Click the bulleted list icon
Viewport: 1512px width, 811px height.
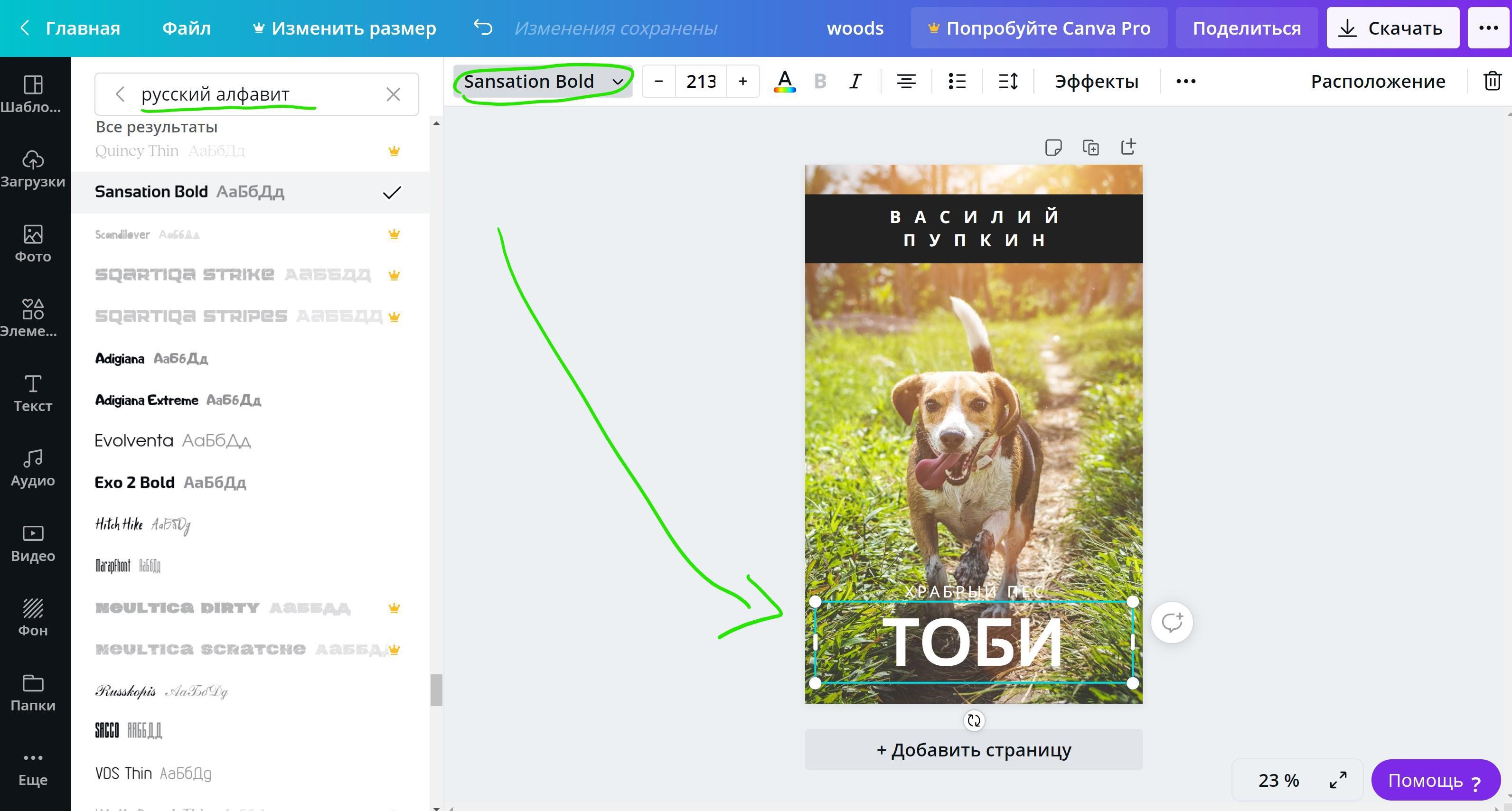[x=957, y=81]
